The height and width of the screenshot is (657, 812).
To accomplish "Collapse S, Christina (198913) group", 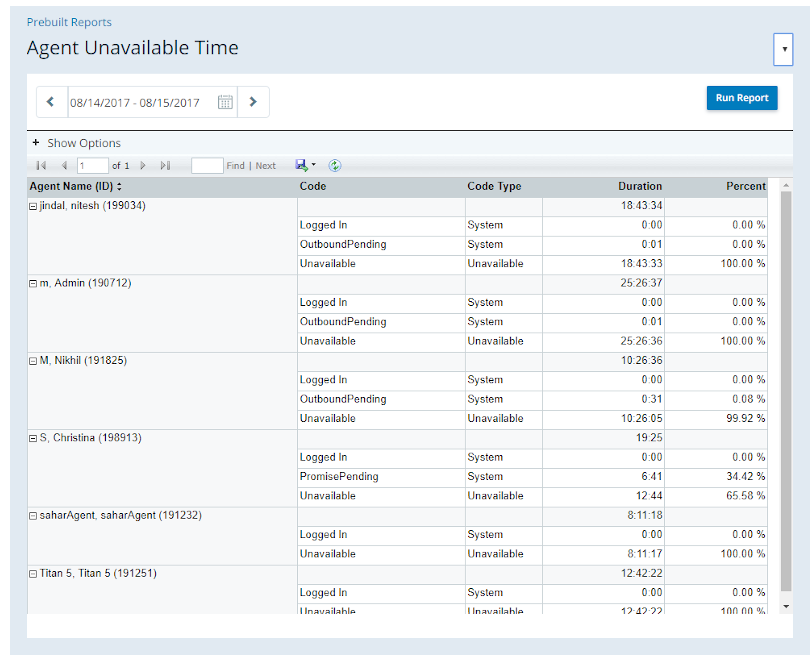I will pos(33,439).
